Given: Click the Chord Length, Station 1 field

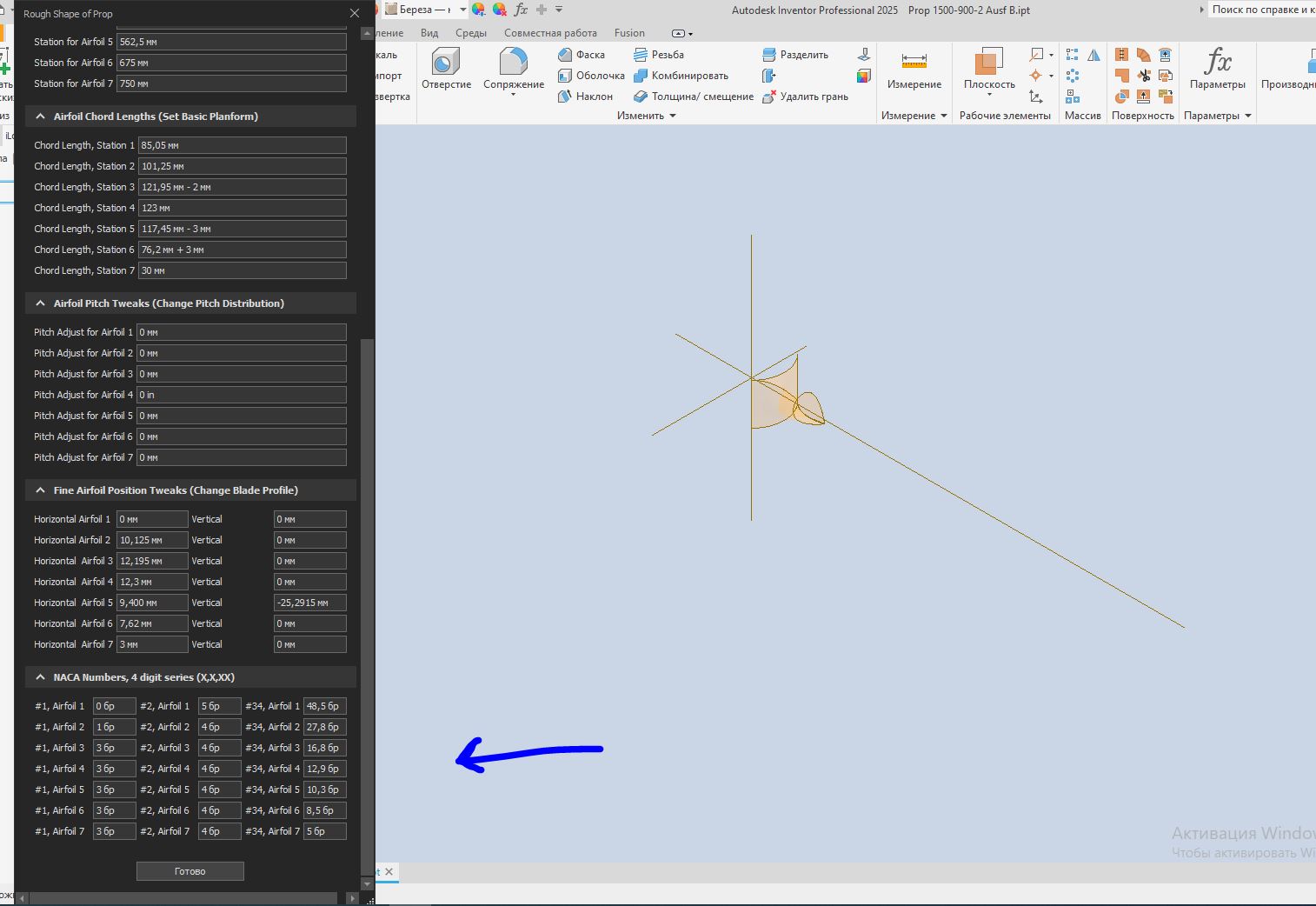Looking at the screenshot, I should point(243,145).
